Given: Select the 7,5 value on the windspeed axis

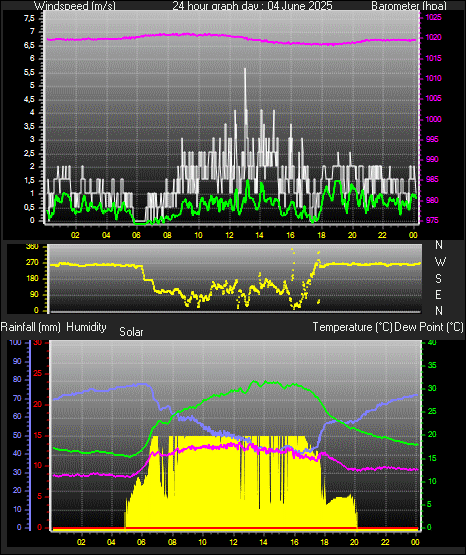Looking at the screenshot, I should [x=29, y=18].
